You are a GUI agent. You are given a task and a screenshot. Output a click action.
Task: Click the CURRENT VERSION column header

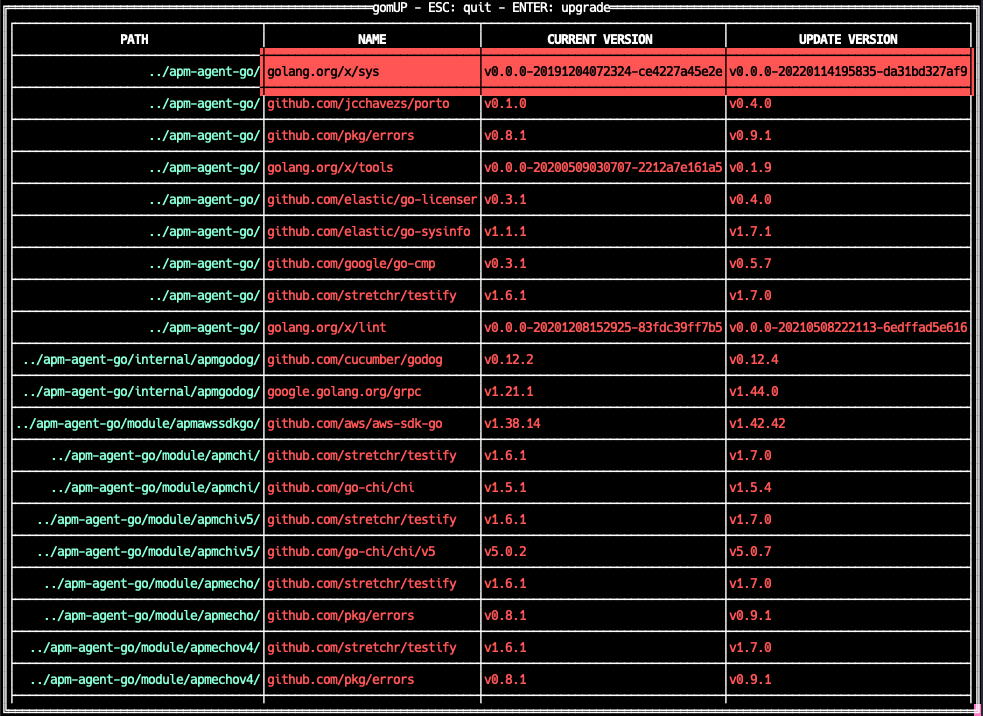coord(599,39)
